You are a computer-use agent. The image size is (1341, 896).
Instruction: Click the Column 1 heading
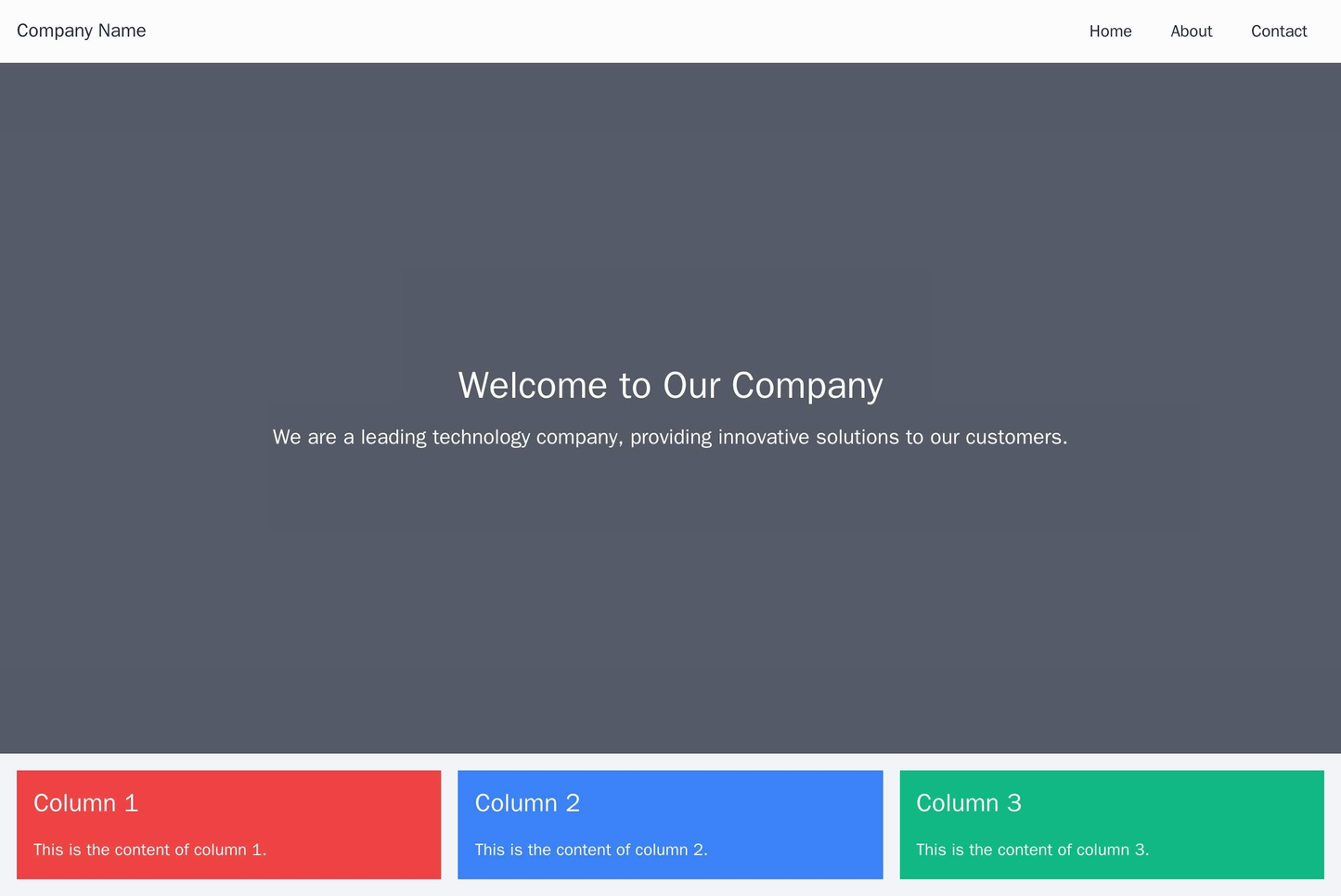click(85, 802)
